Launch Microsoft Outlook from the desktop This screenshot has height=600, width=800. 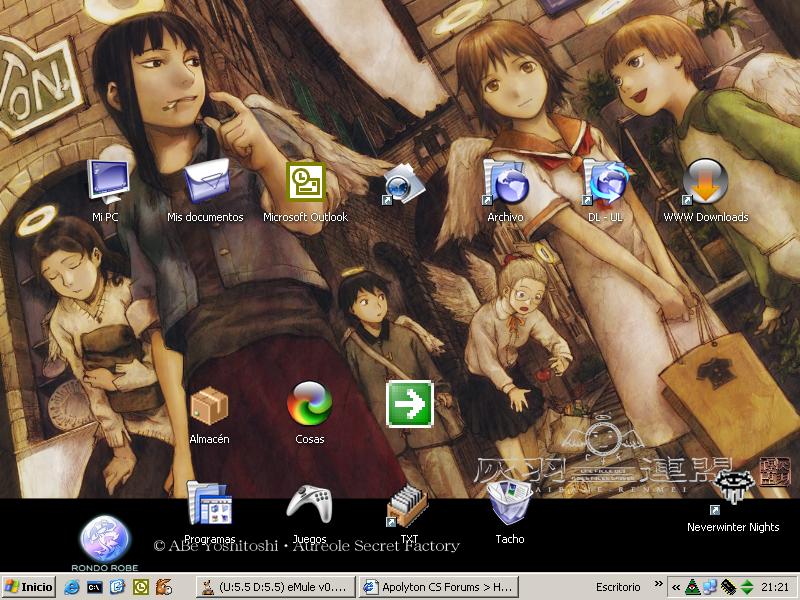pyautogui.click(x=305, y=182)
